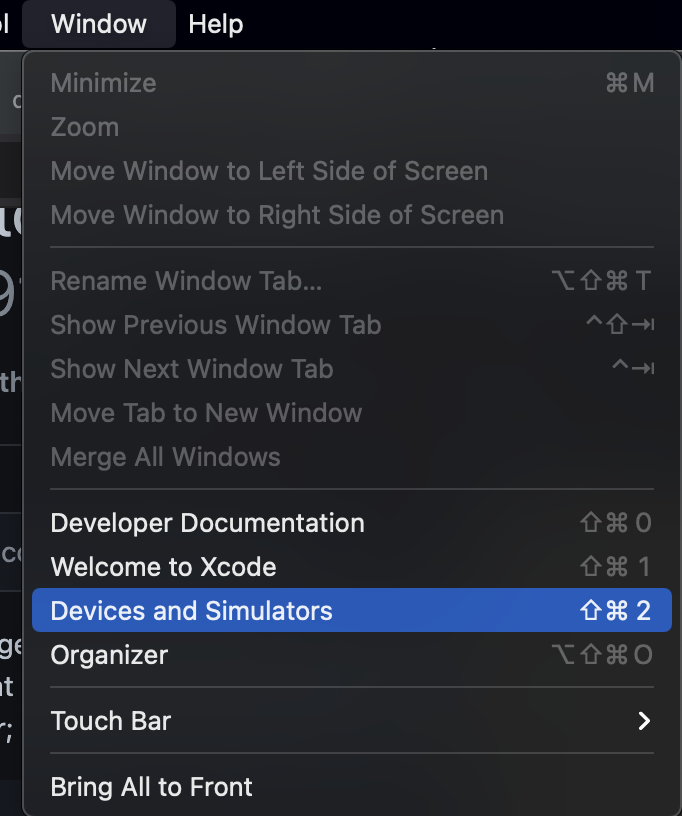Rename the current Window Tab
Screen dimensions: 682x816
(185, 281)
